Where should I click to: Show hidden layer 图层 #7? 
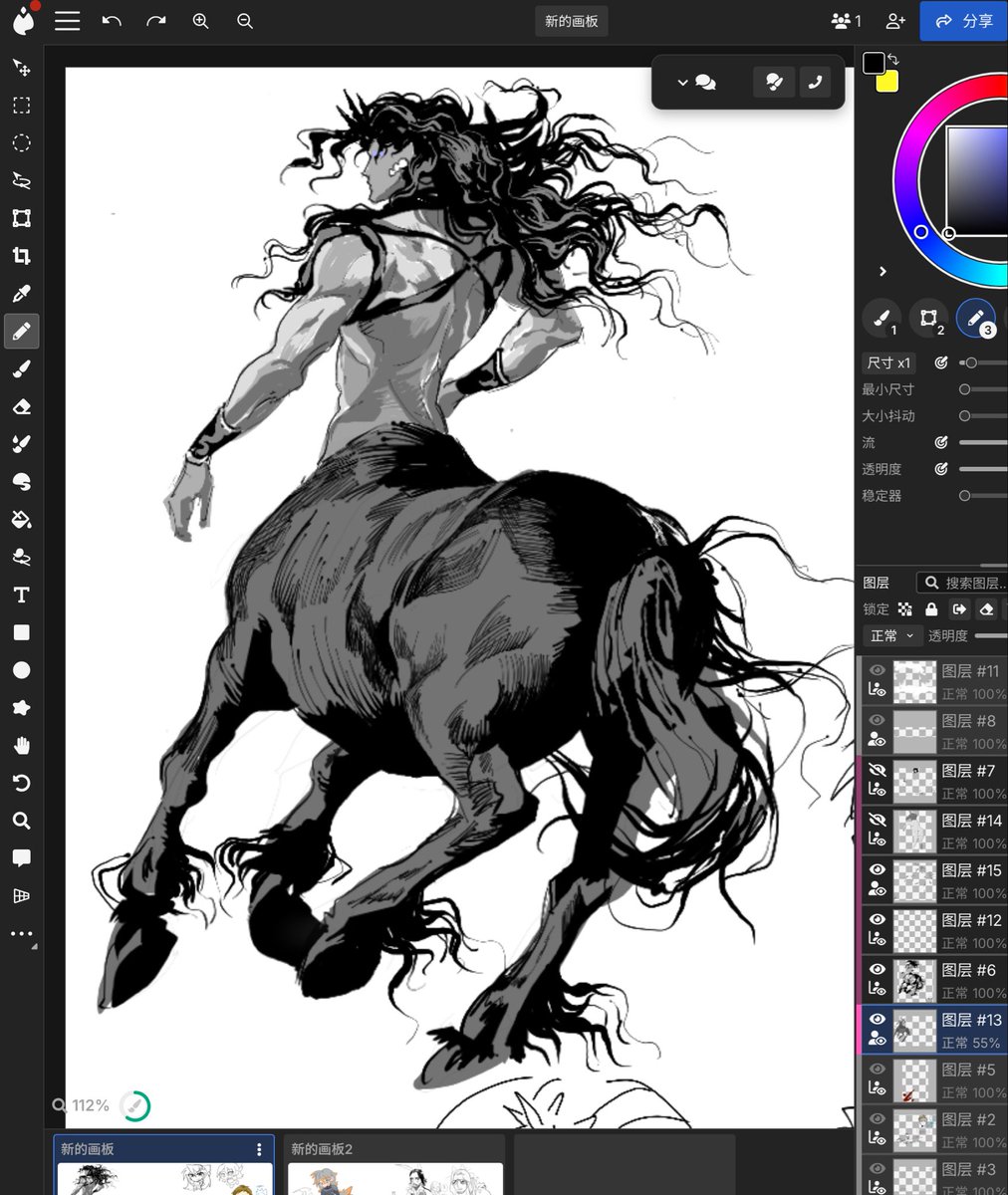pyautogui.click(x=877, y=770)
